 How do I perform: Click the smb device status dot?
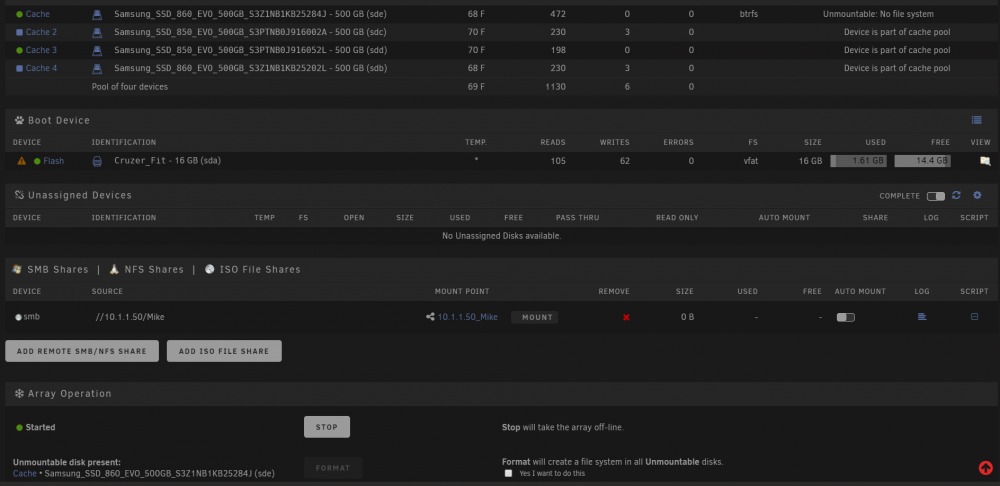tap(18, 317)
